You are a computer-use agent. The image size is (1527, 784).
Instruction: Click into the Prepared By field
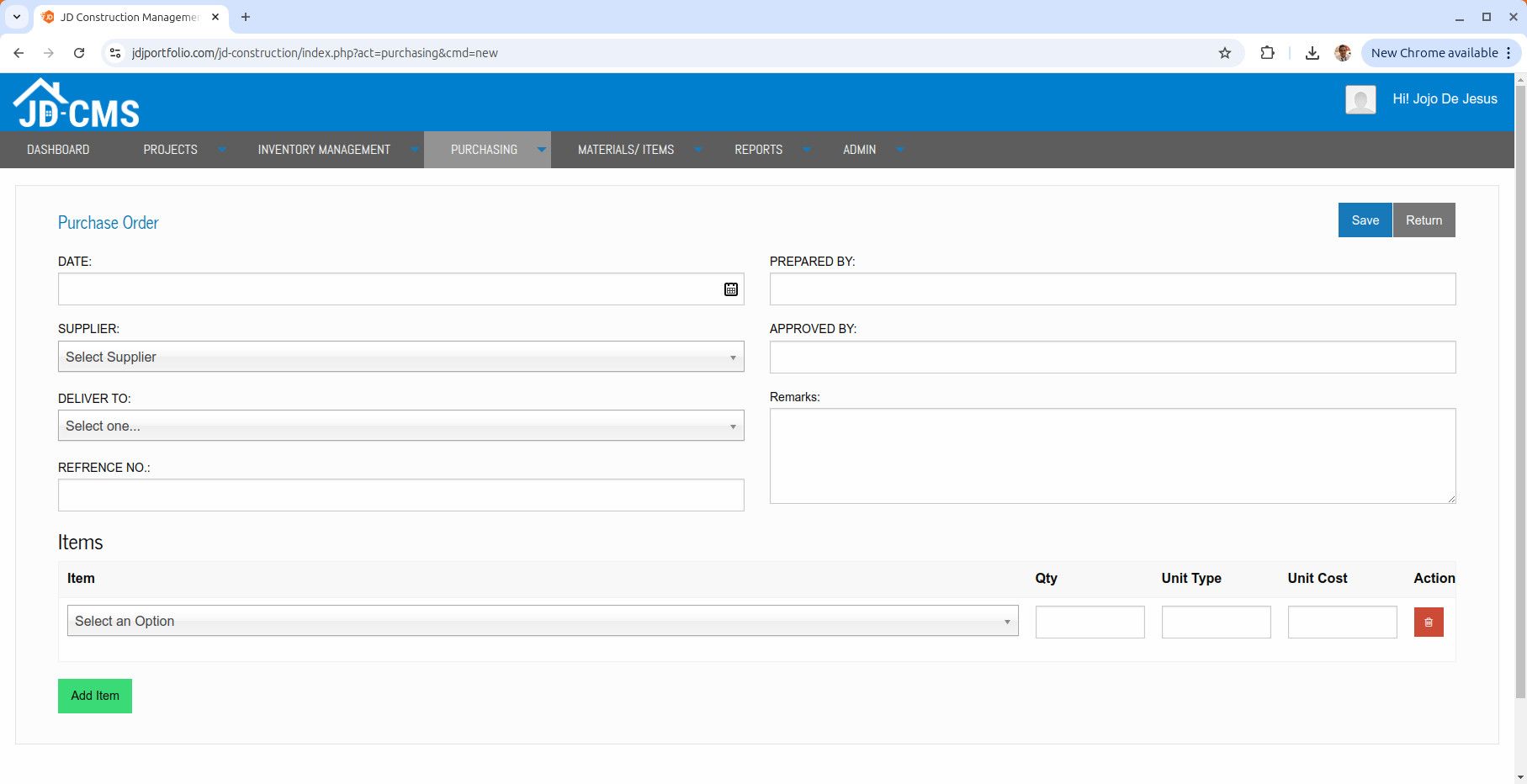(x=1111, y=289)
